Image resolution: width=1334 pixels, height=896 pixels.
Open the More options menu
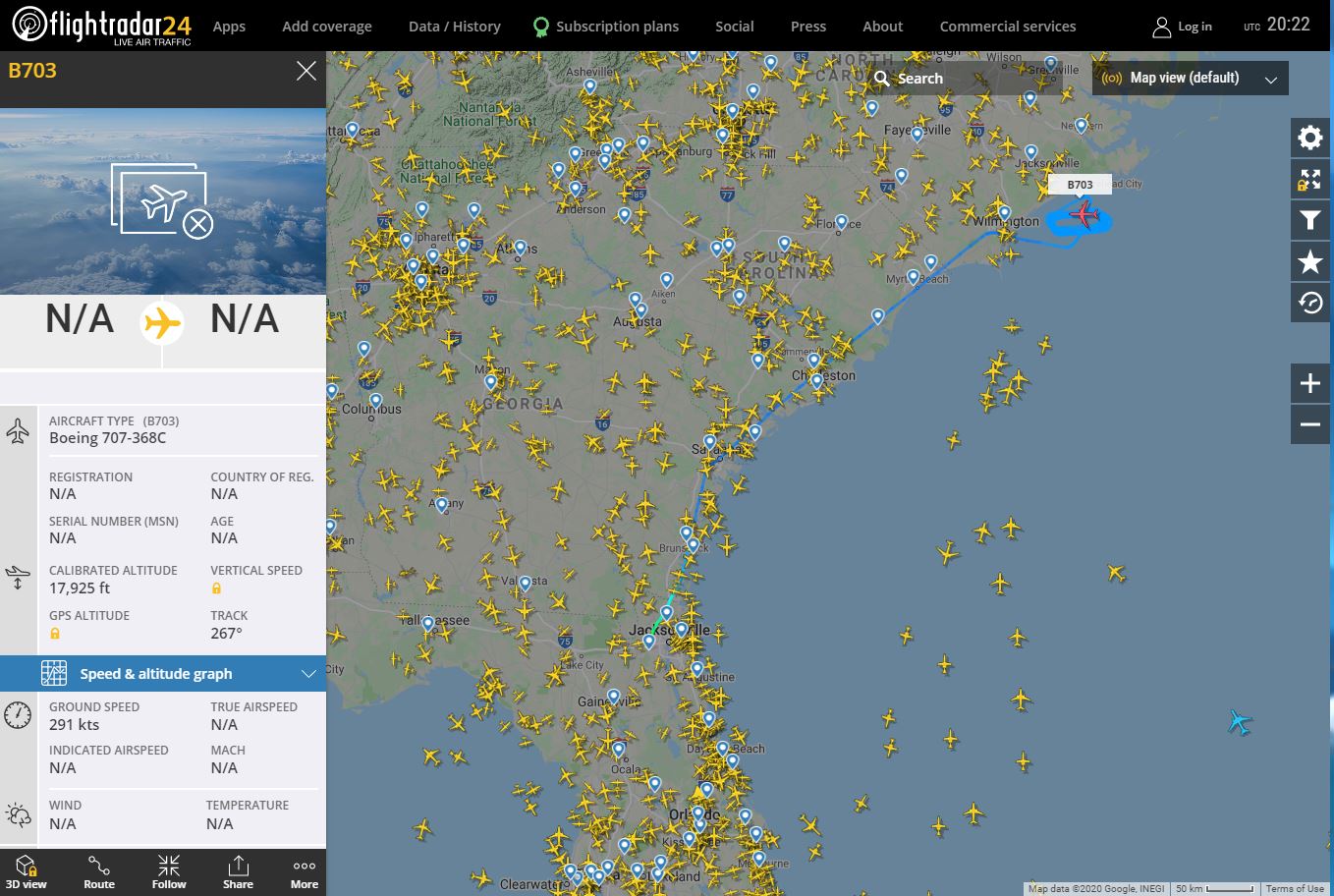tap(305, 871)
